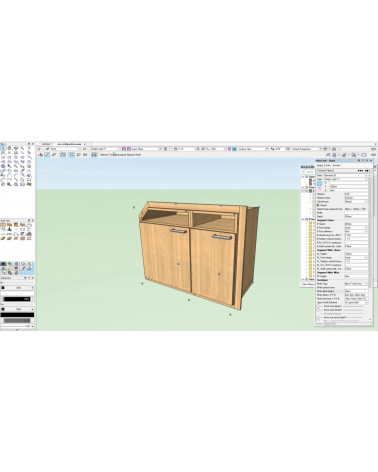Expand the first tree node in Resource Manager
This screenshot has height=472, width=378.
click(x=303, y=177)
